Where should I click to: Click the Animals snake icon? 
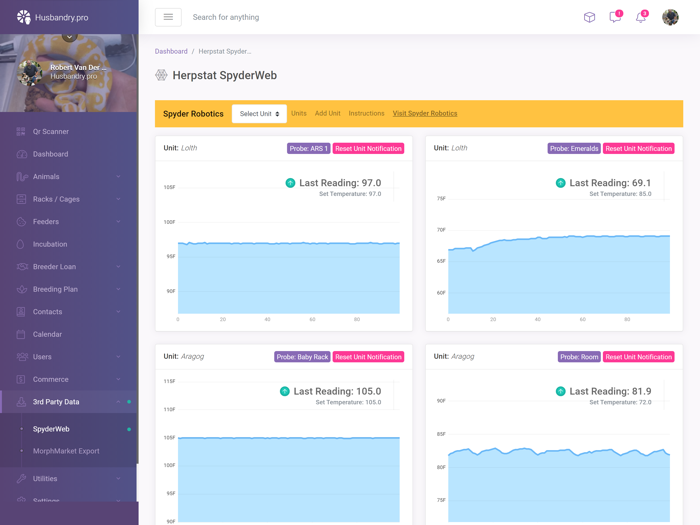coord(22,177)
